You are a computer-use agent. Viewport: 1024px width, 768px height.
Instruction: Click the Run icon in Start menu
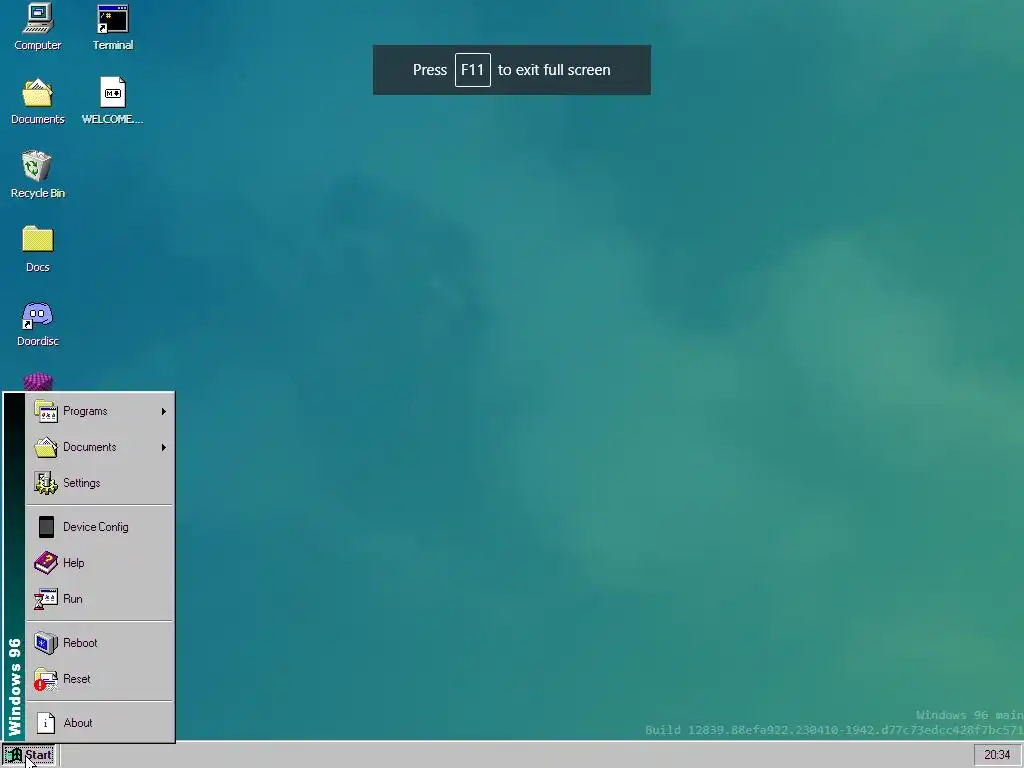[46, 599]
